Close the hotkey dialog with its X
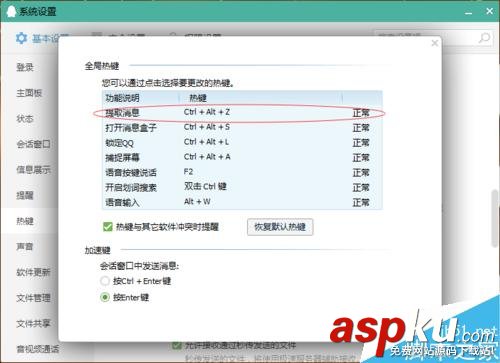The image size is (500, 363). [x=435, y=43]
